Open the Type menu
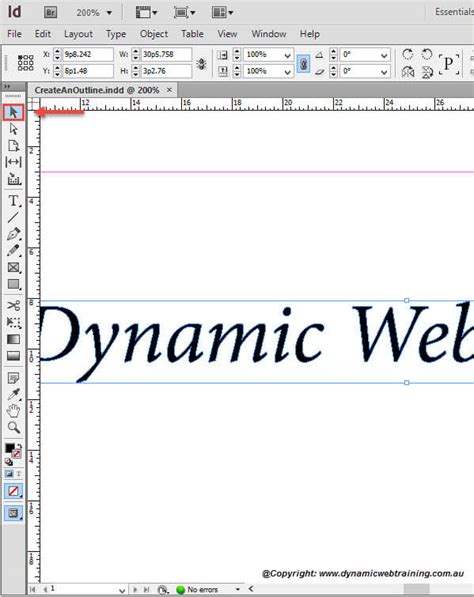The image size is (474, 597). tap(116, 34)
